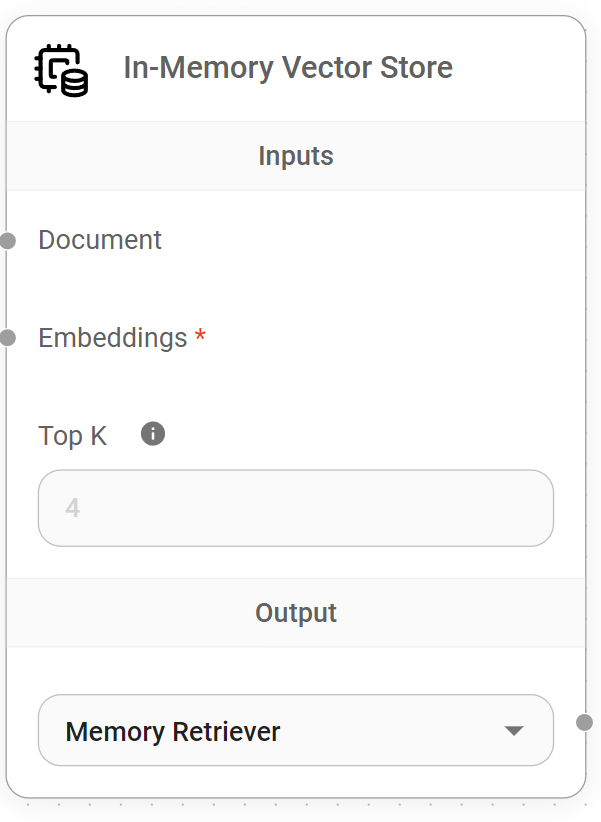Click the Document input label

(100, 240)
